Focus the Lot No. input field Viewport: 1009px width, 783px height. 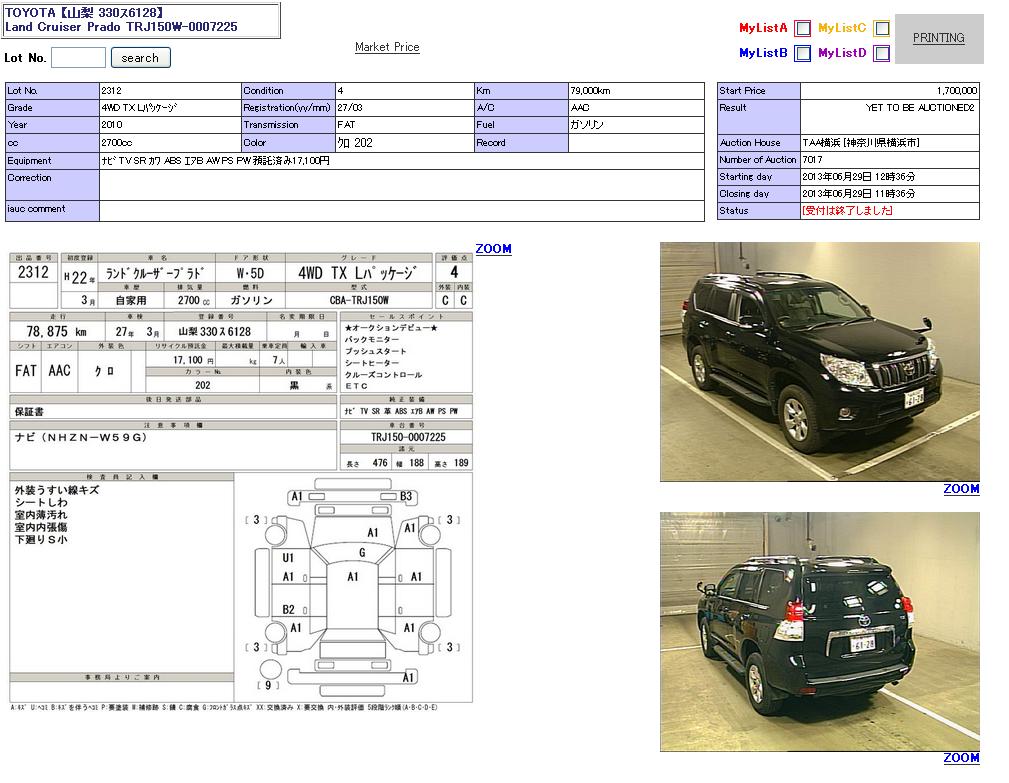point(78,58)
